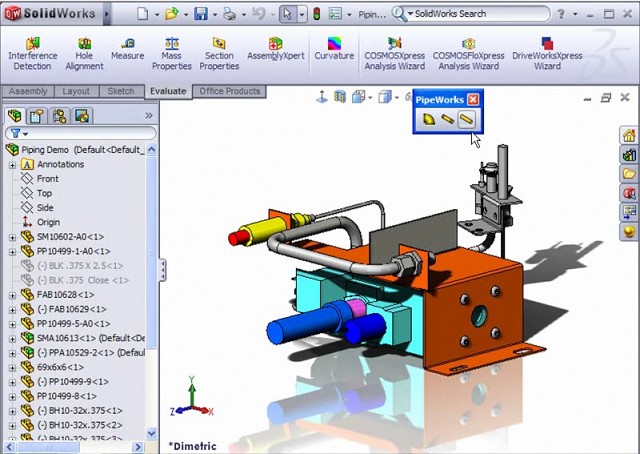Click the Rebuild traffic light icon

tap(316, 14)
